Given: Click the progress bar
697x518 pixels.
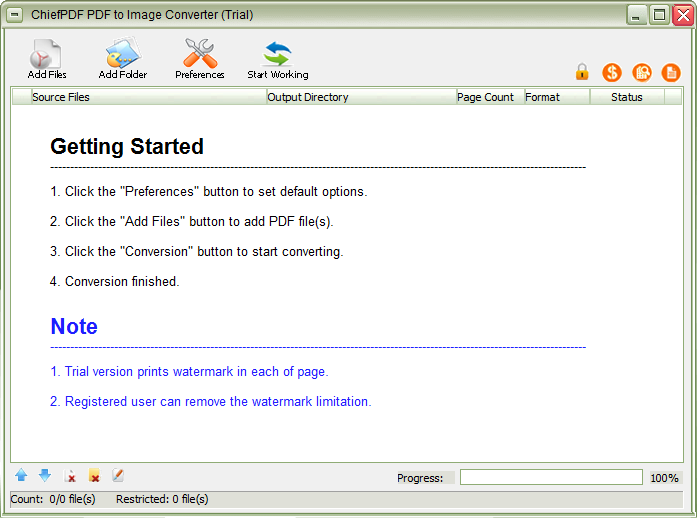Looking at the screenshot, I should [x=551, y=477].
